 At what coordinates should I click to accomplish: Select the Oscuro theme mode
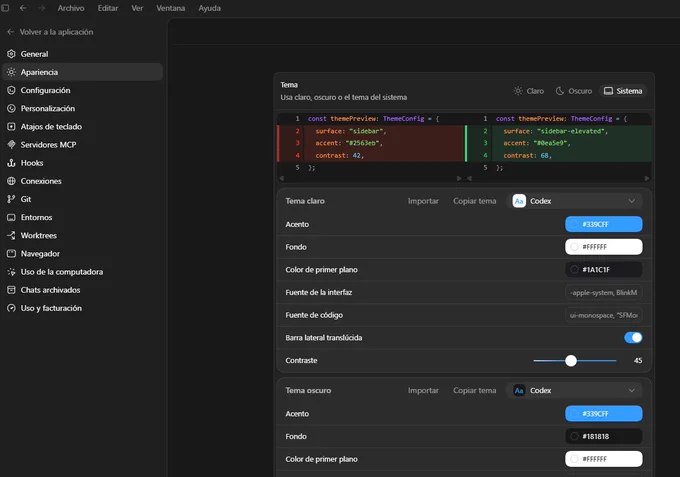coord(574,91)
